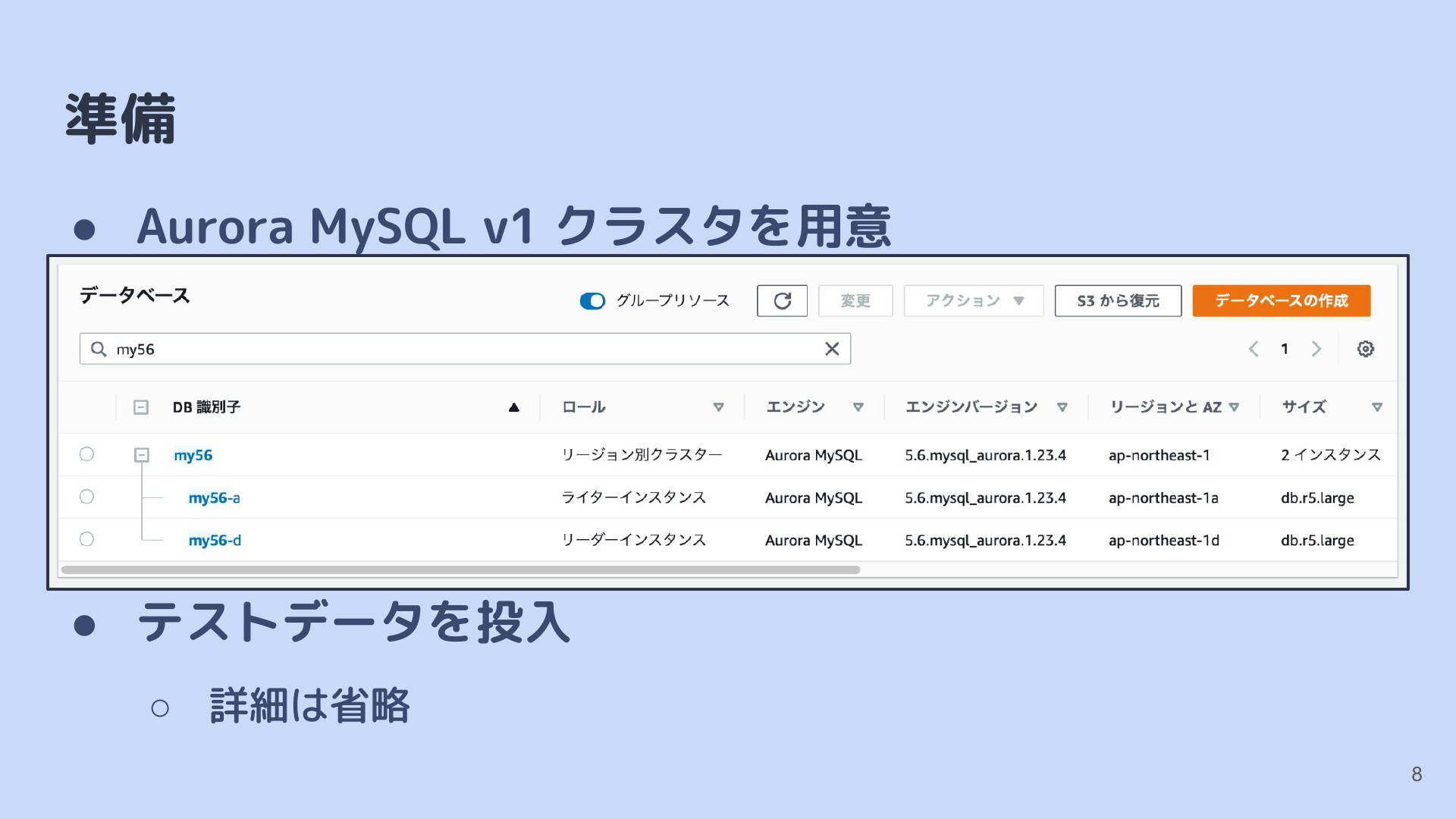Screen dimensions: 1456x819
Task: Open the my56 cluster link
Action: (x=193, y=455)
